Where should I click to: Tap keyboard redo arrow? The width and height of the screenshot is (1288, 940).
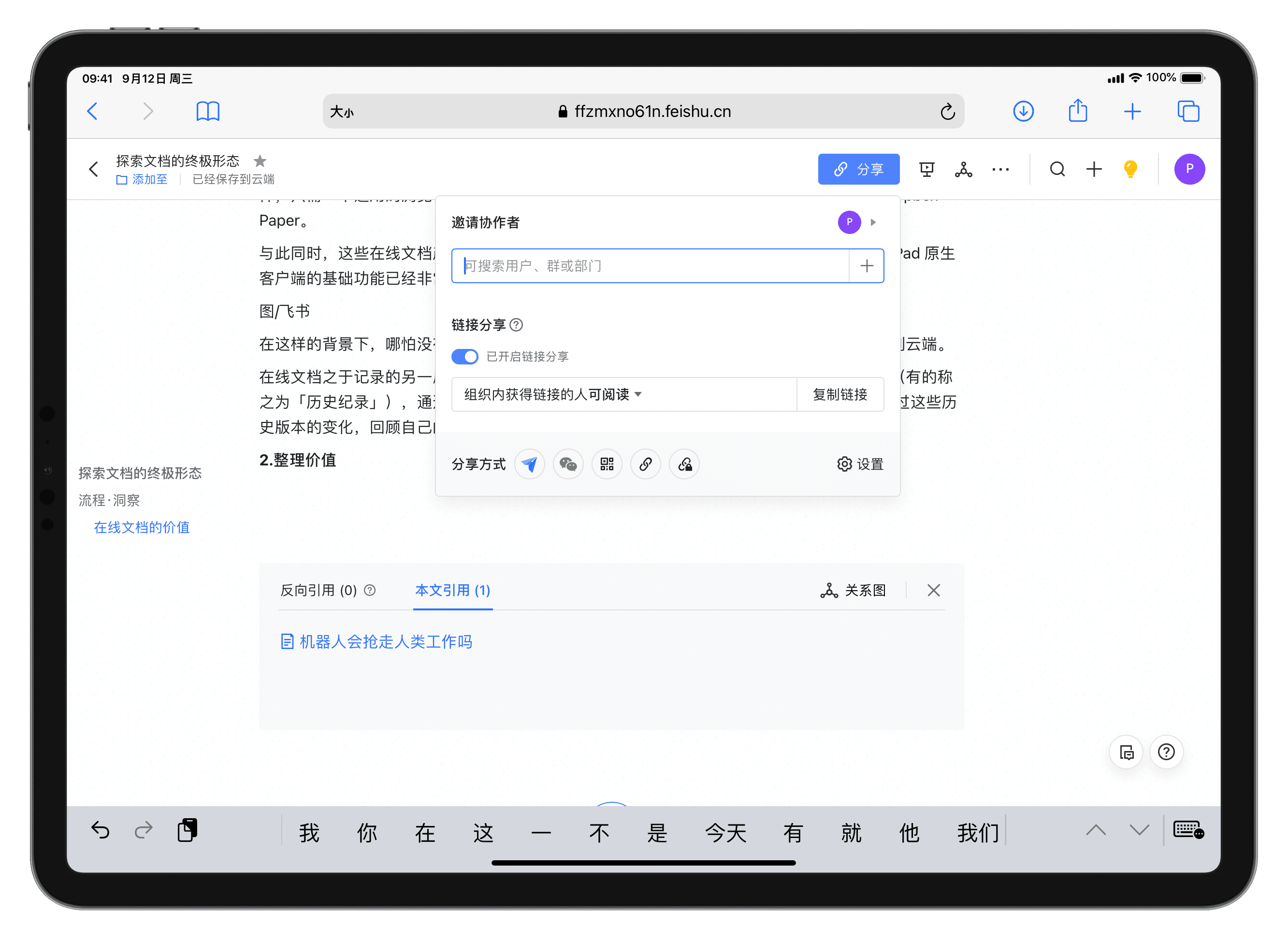144,831
